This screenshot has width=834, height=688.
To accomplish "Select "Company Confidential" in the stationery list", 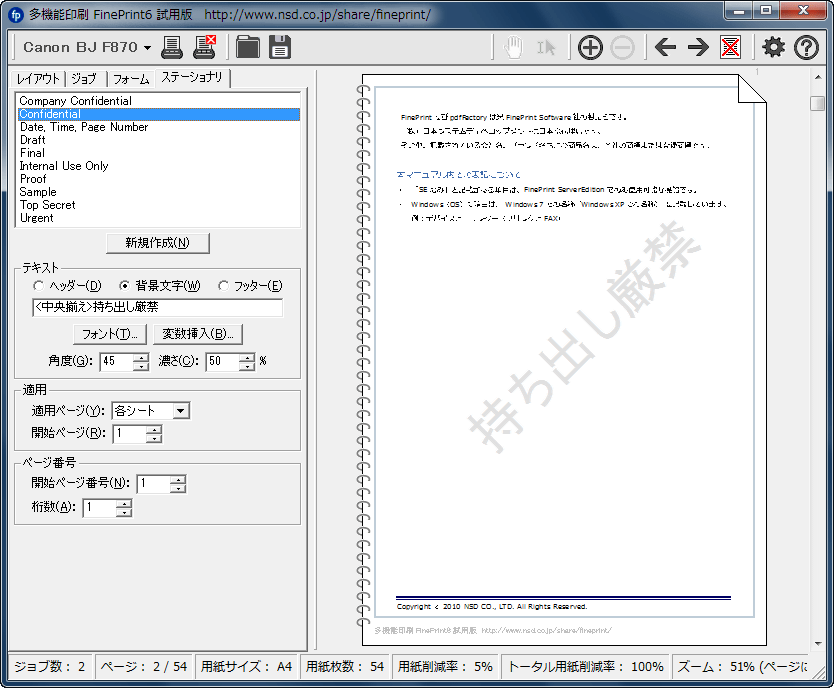I will coord(159,101).
